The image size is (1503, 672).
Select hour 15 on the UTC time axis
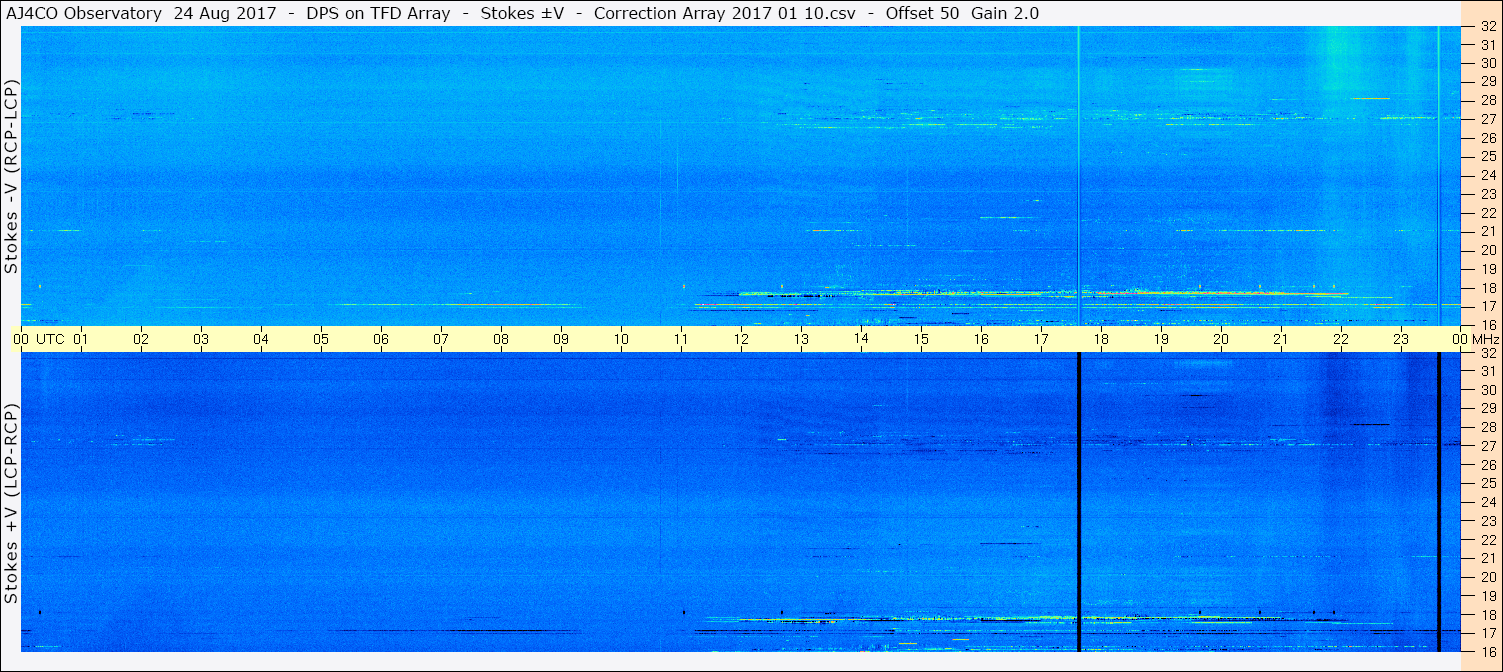pos(921,339)
